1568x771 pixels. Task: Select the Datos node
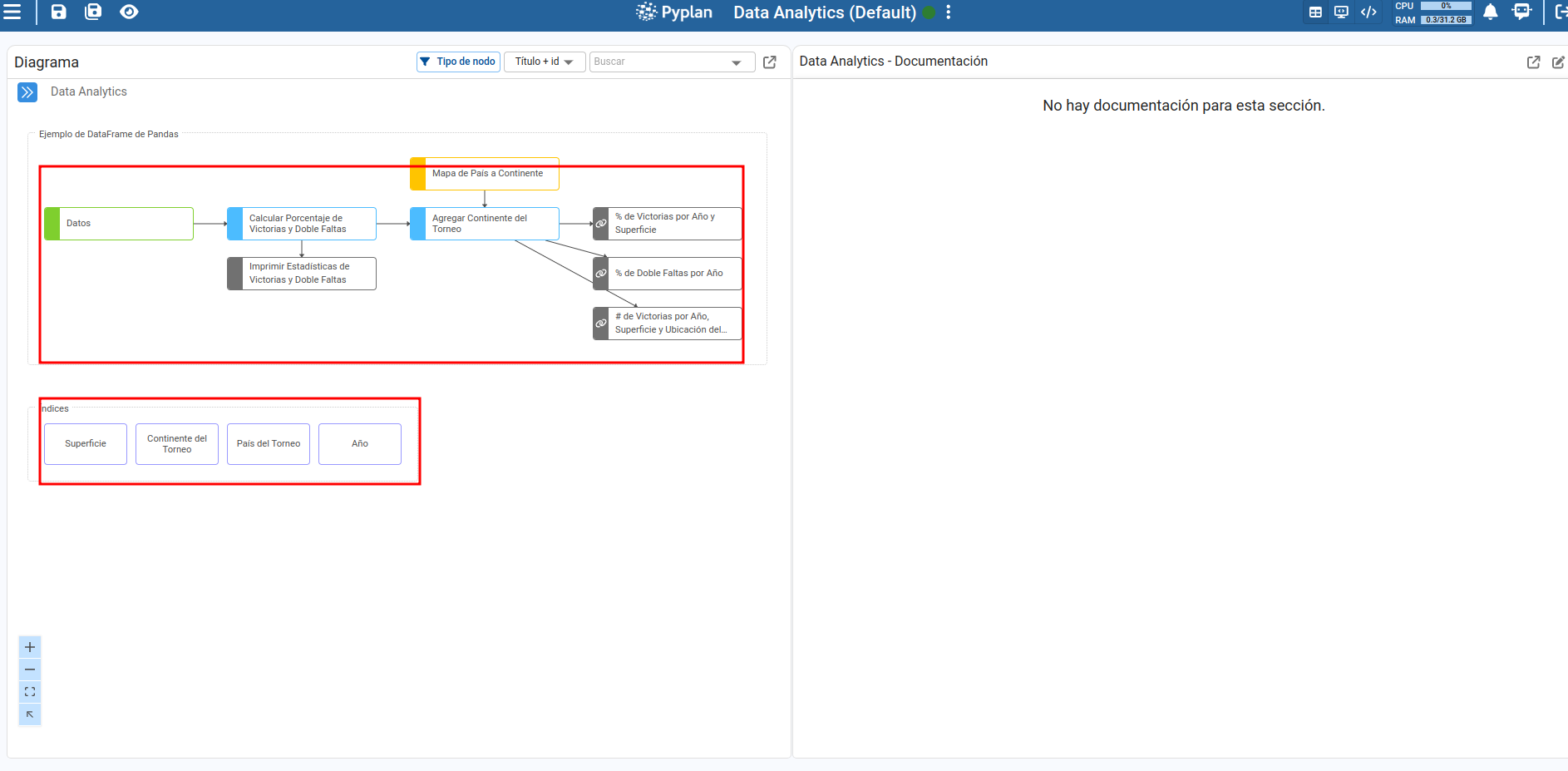(x=119, y=224)
